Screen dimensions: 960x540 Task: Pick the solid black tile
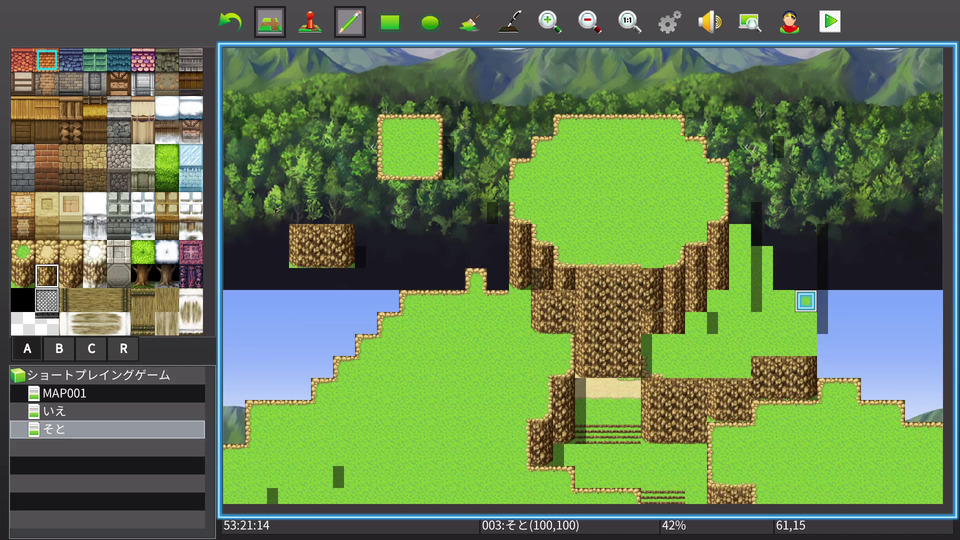coord(23,300)
